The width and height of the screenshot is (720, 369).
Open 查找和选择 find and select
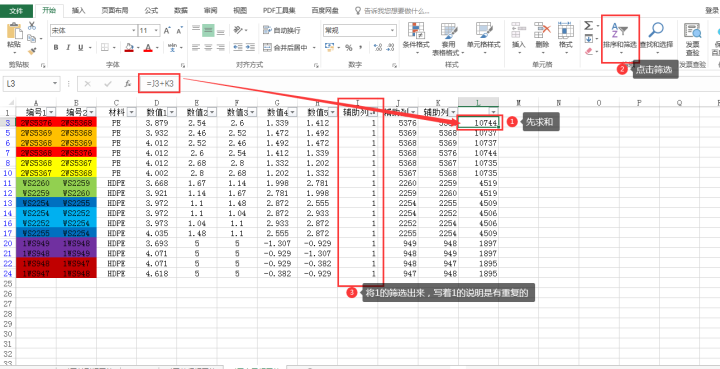click(x=657, y=38)
